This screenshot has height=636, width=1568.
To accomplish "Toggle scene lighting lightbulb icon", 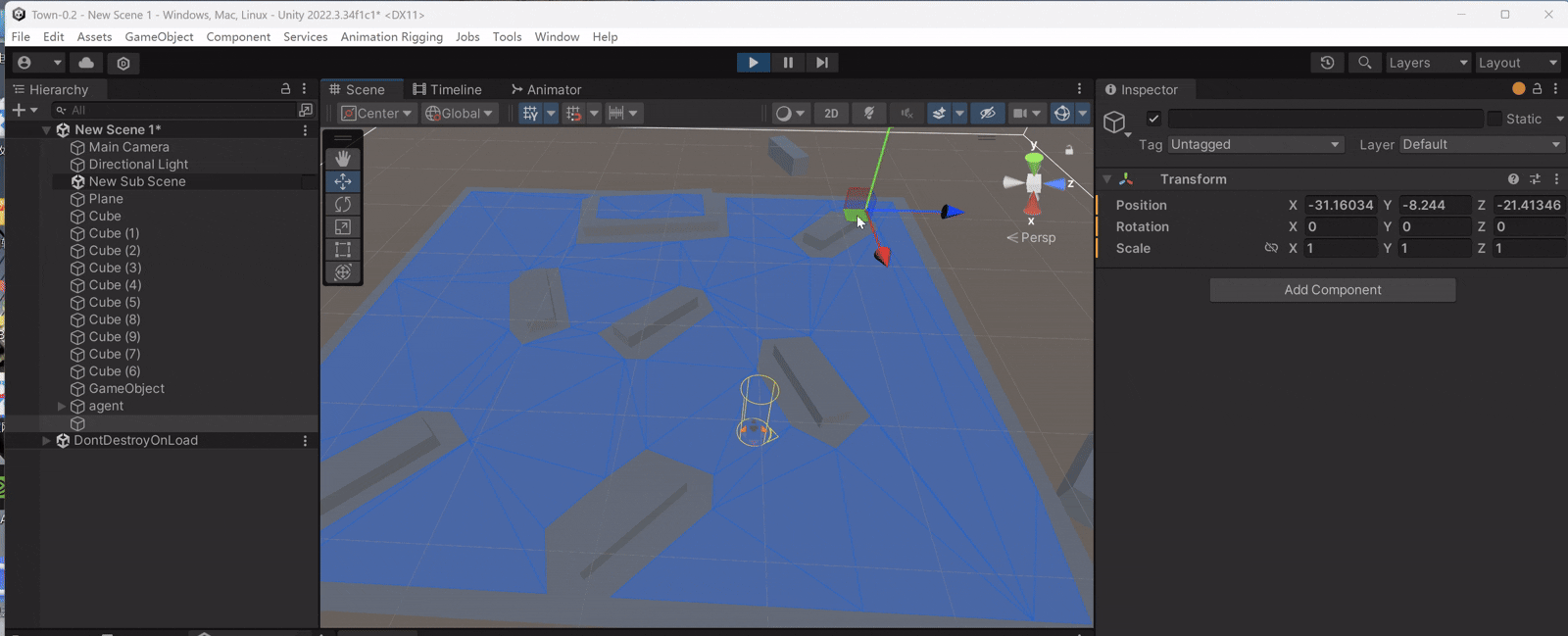I will pyautogui.click(x=868, y=114).
